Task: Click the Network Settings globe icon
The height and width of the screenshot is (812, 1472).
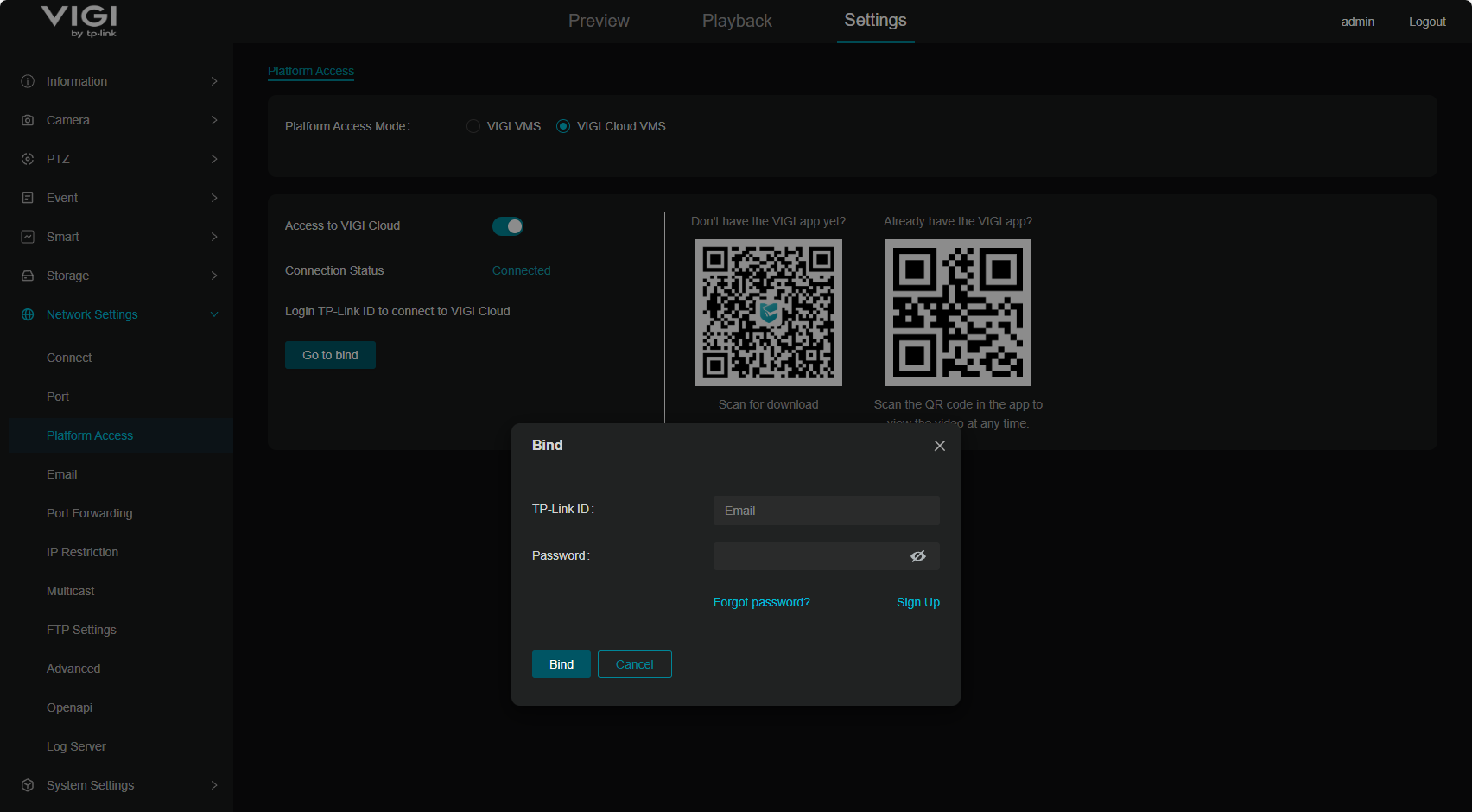Action: (x=28, y=314)
